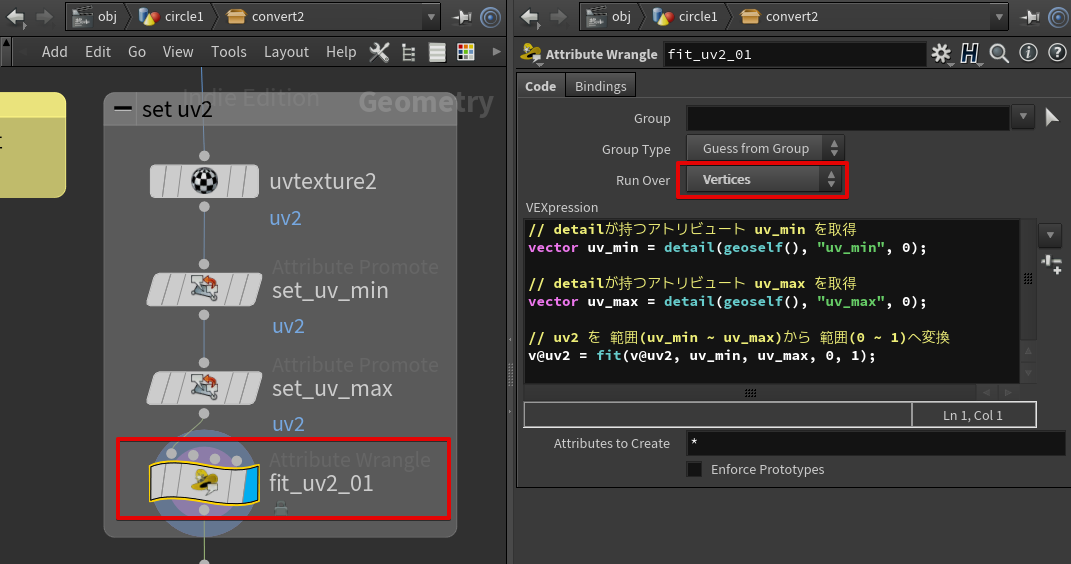The height and width of the screenshot is (564, 1071).
Task: Switch to the Bindings tab
Action: click(x=600, y=86)
